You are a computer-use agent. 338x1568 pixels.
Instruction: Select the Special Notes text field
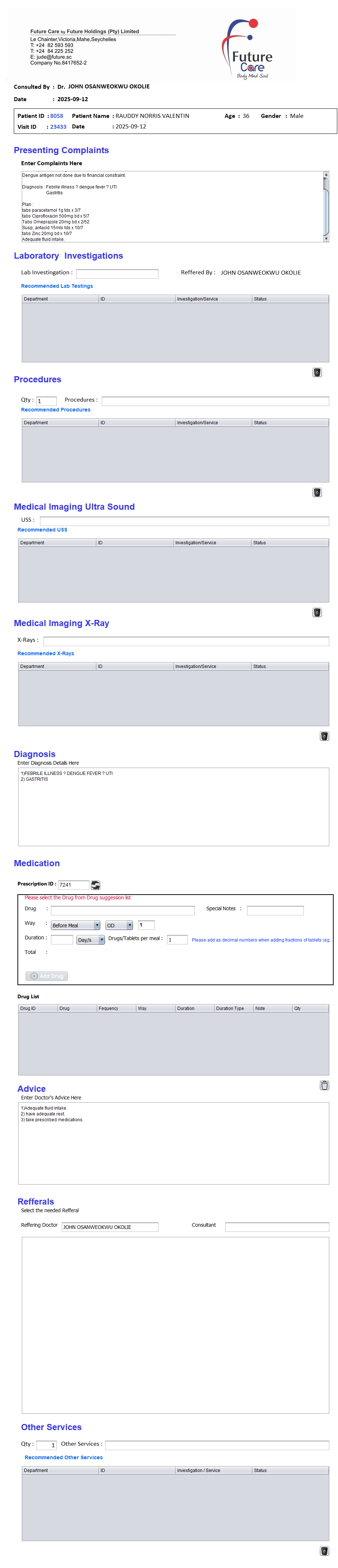[x=275, y=910]
